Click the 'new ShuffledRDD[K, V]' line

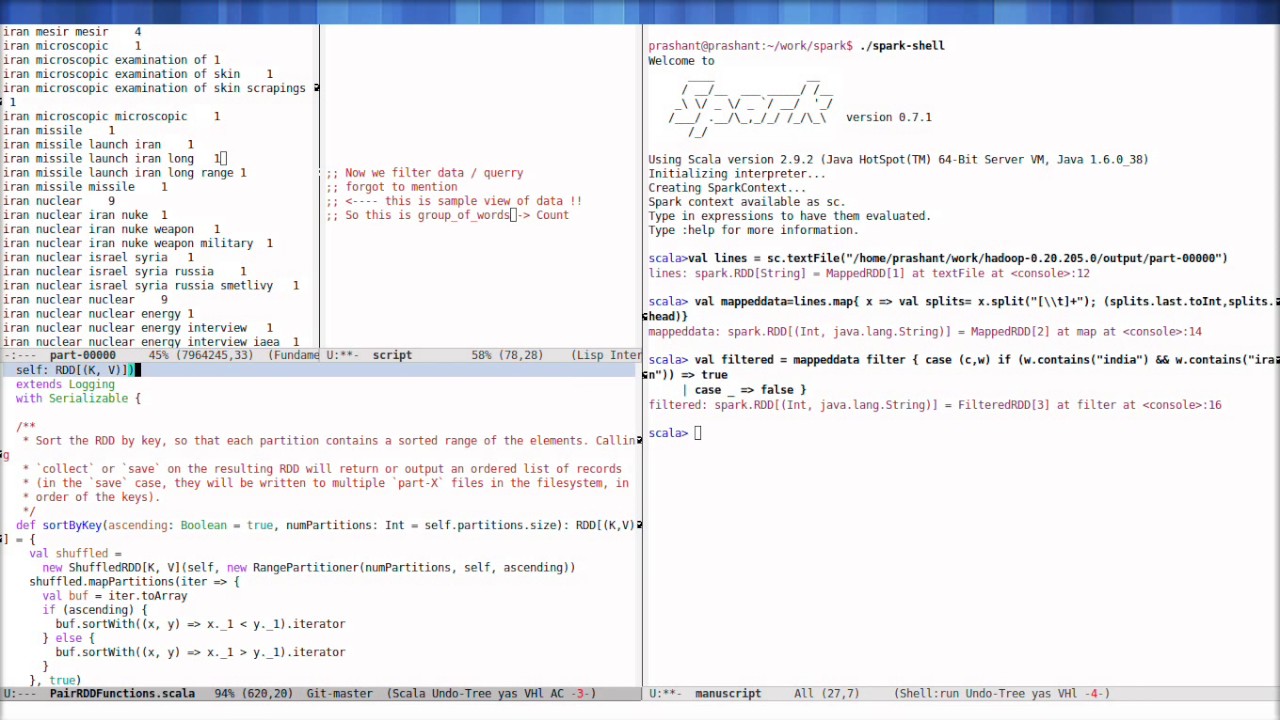coord(308,567)
